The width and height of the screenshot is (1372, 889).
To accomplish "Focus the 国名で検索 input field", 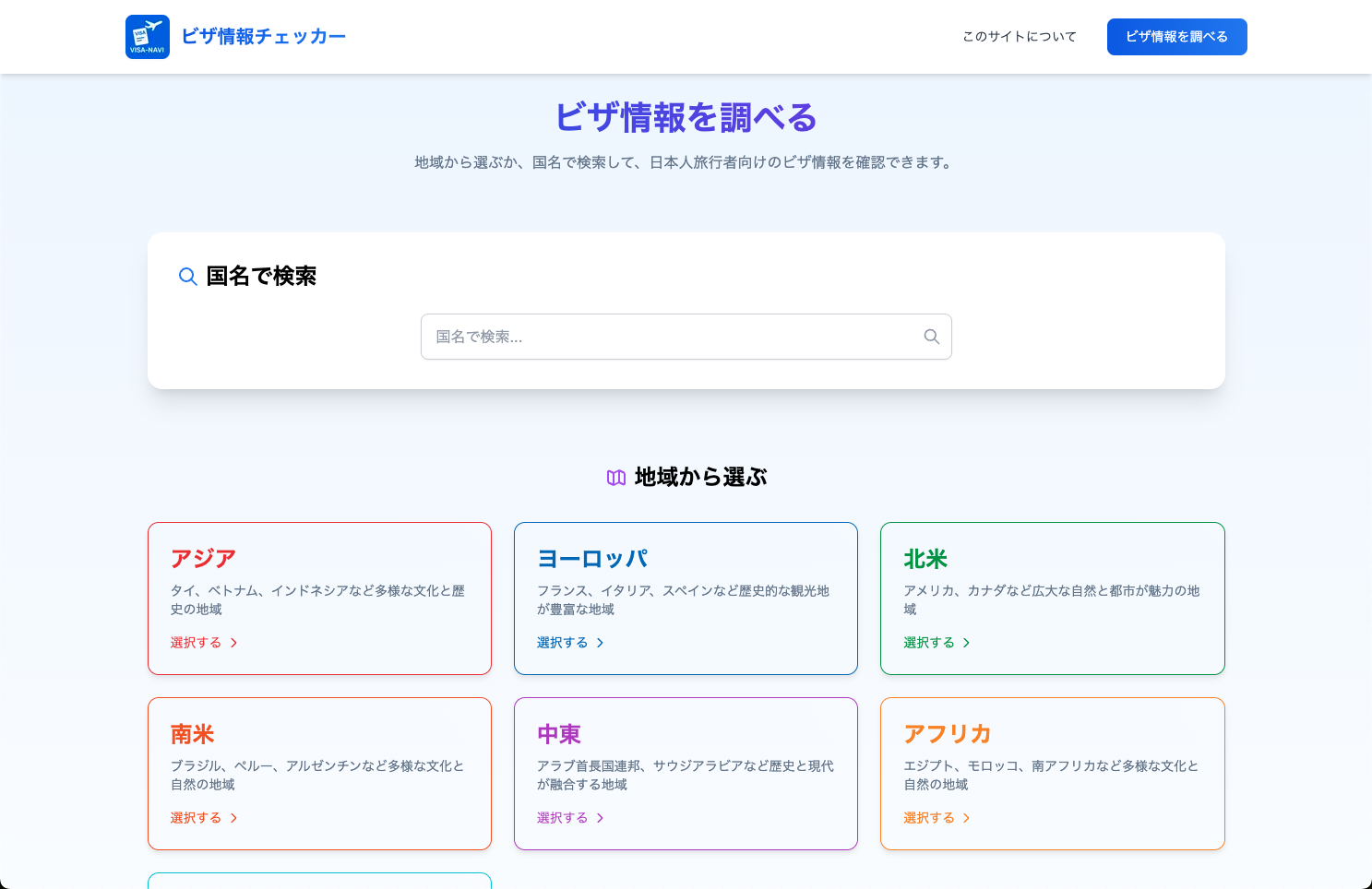I will click(x=674, y=337).
